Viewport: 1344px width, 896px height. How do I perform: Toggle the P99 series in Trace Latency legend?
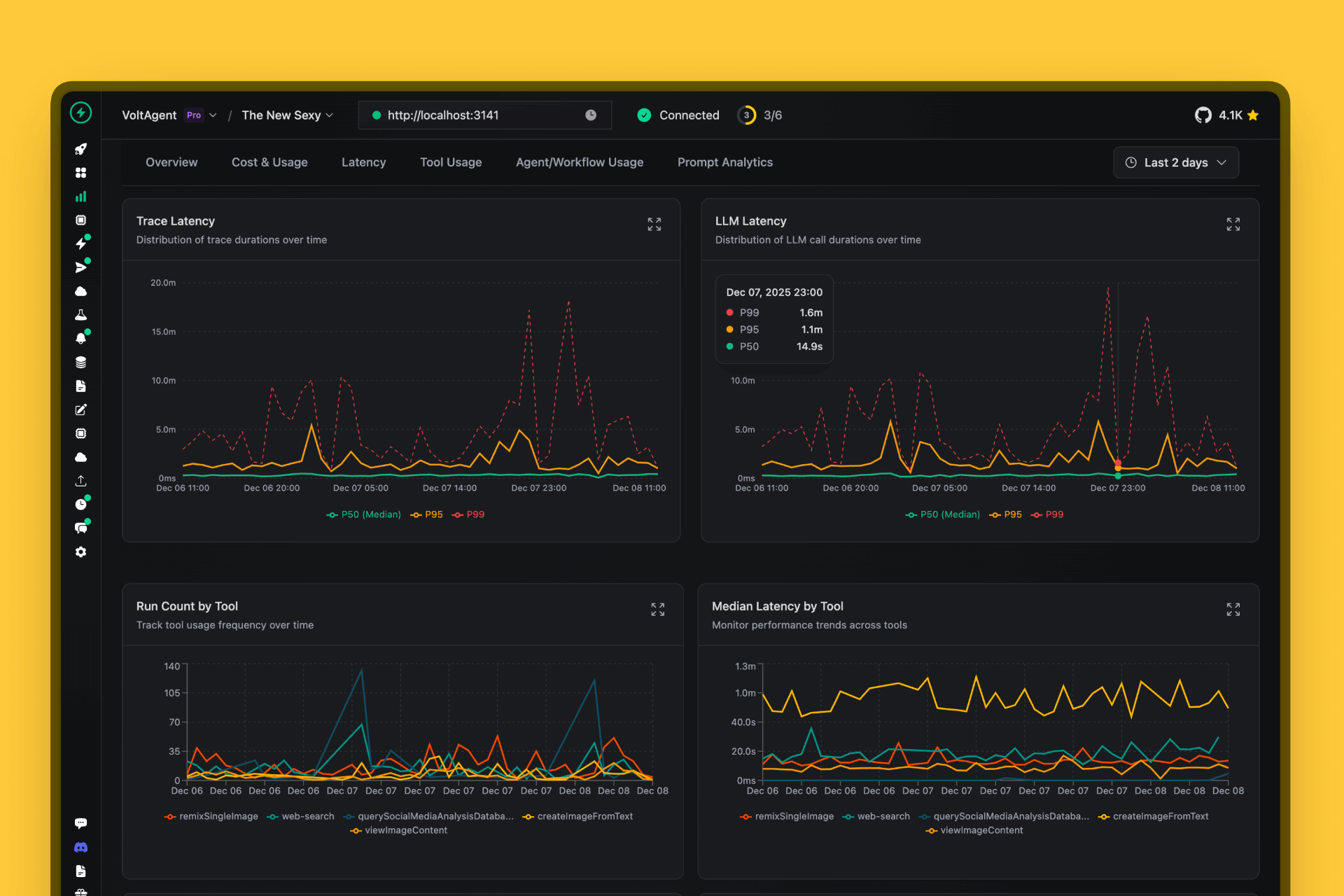tap(468, 514)
